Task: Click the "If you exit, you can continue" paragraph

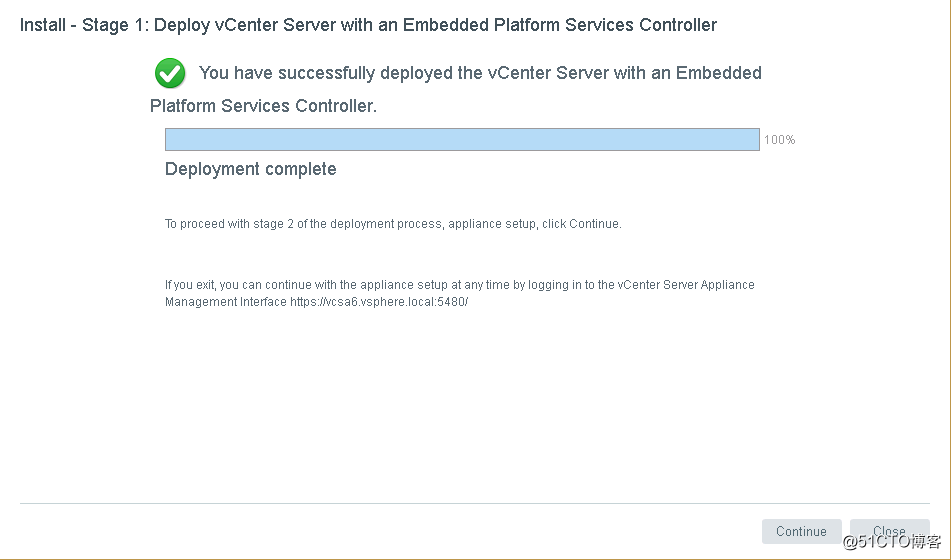Action: [460, 293]
